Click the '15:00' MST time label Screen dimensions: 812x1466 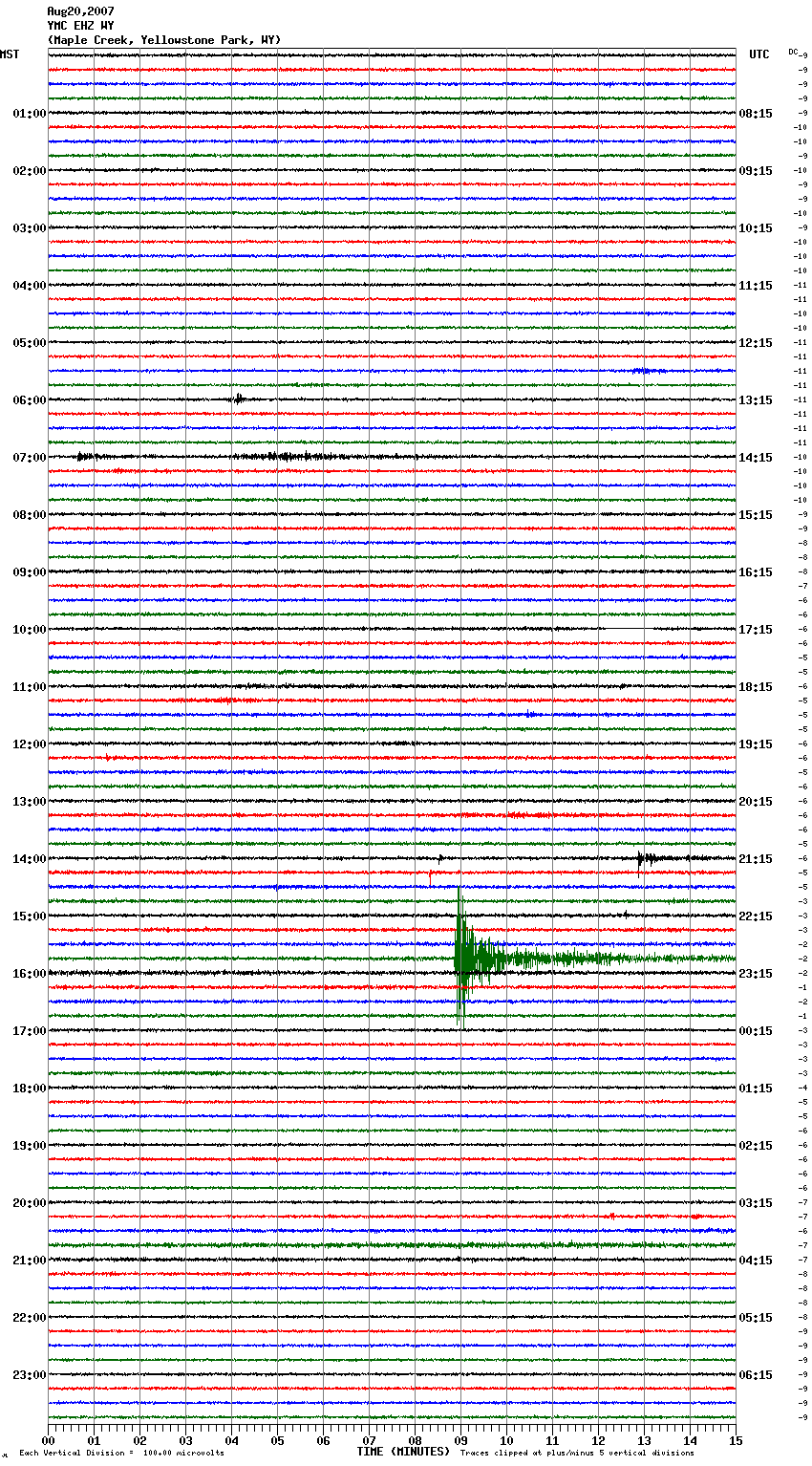click(x=30, y=916)
